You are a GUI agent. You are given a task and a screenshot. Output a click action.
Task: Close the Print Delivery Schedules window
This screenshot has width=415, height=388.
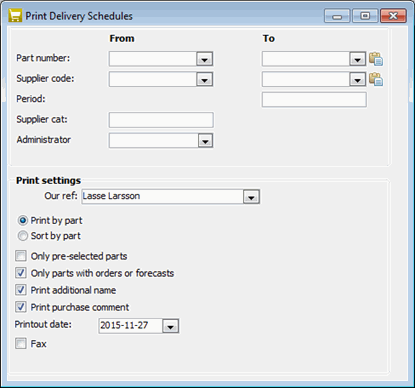point(393,16)
